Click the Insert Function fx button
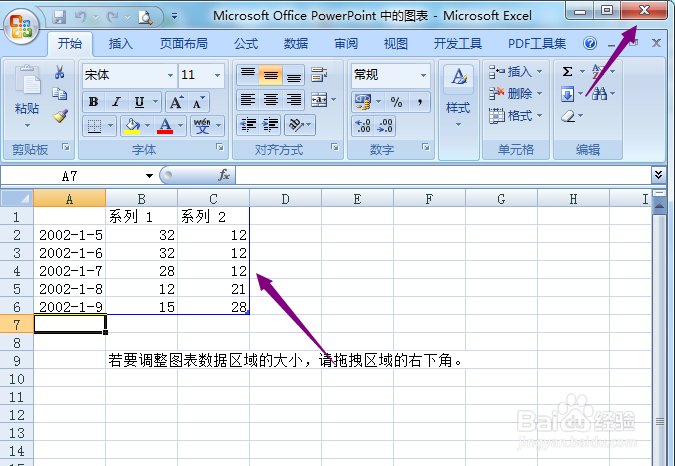The width and height of the screenshot is (675, 466). click(x=224, y=175)
